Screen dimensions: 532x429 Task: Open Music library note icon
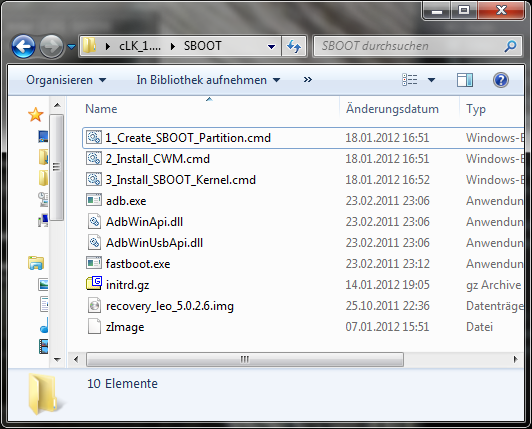(x=44, y=326)
